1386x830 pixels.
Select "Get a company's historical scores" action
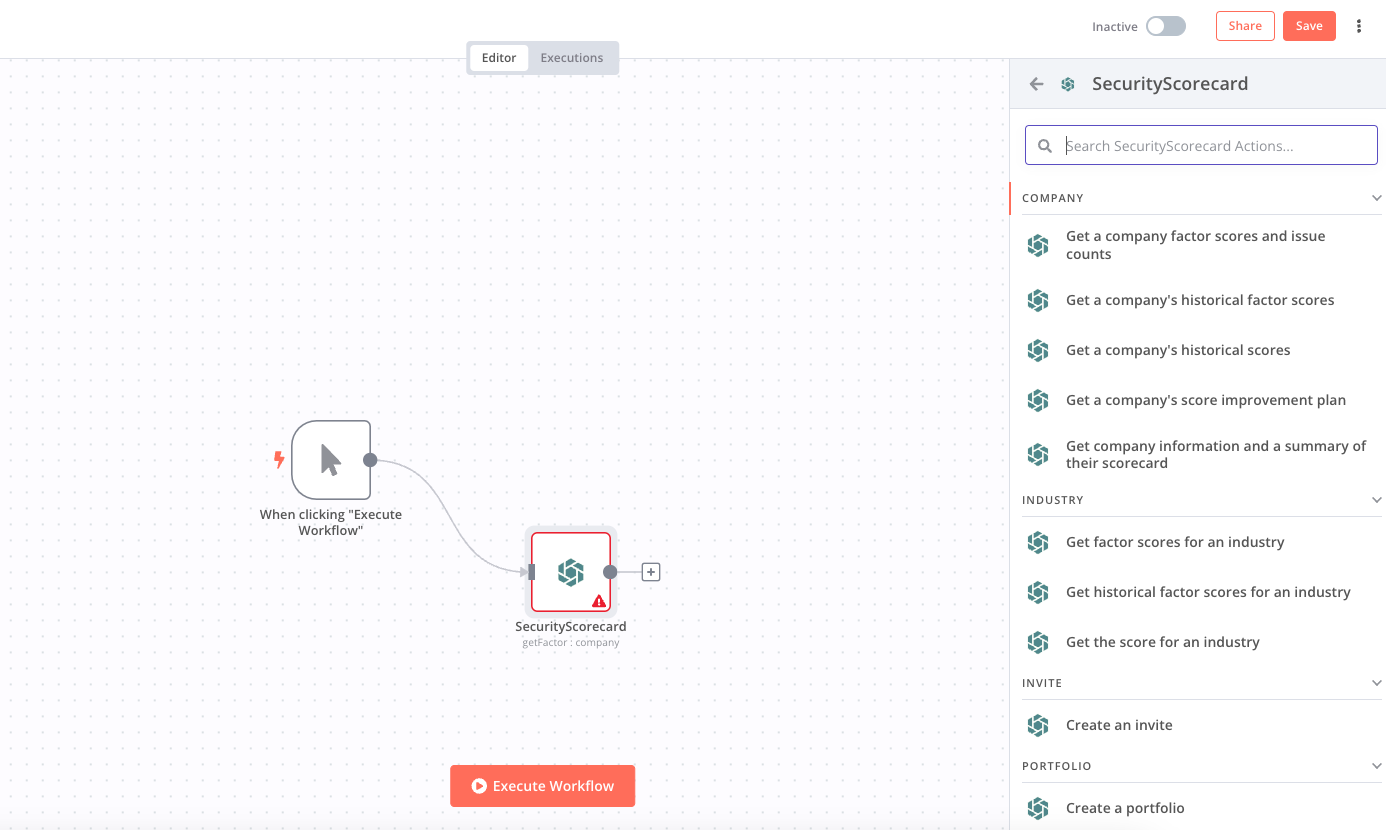coord(1177,350)
